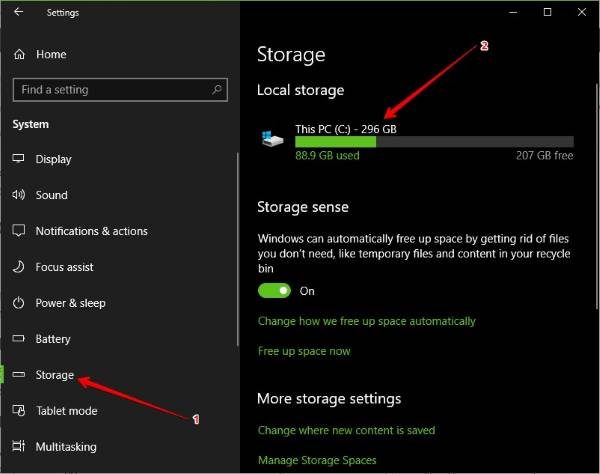Click the Power & sleep icon
Viewport: 600px width, 474px height.
[19, 303]
